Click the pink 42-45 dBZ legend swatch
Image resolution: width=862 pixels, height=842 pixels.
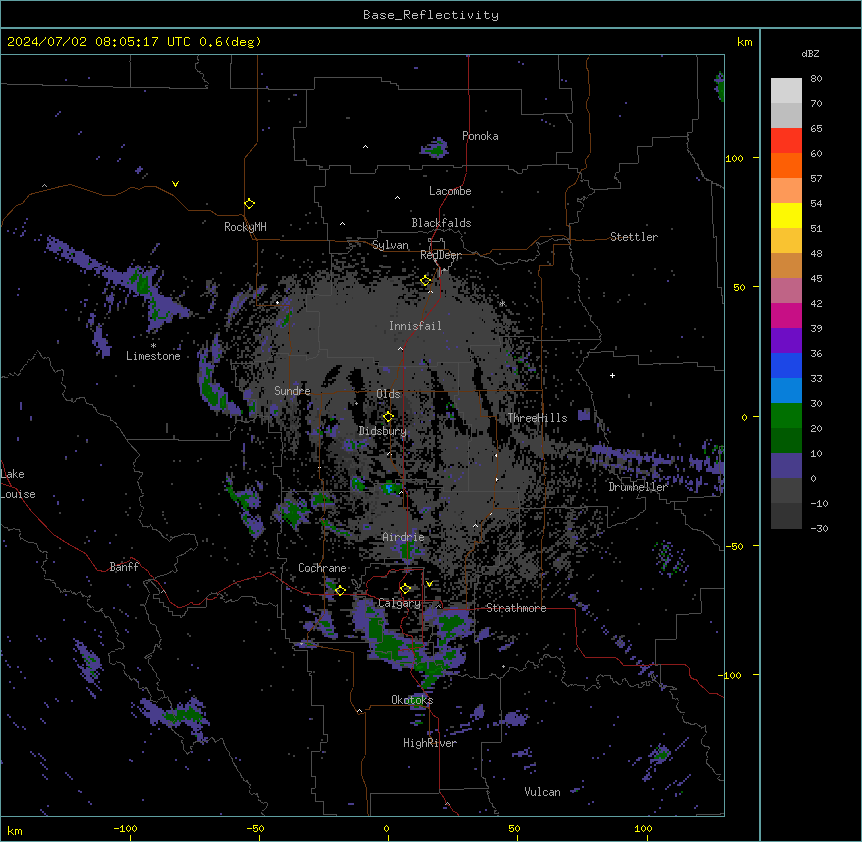(x=786, y=291)
